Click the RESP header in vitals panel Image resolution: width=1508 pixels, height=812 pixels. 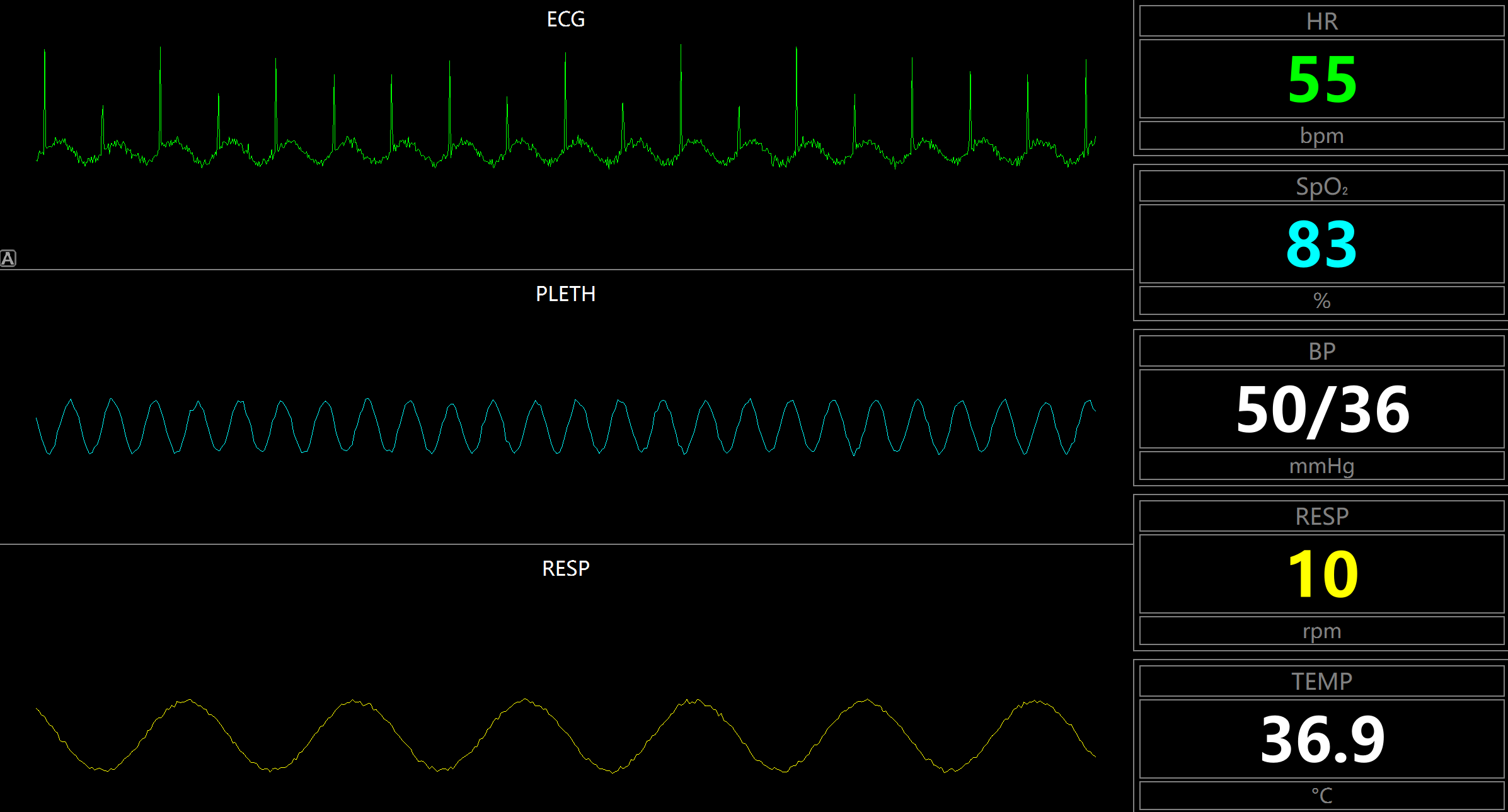pos(1321,517)
